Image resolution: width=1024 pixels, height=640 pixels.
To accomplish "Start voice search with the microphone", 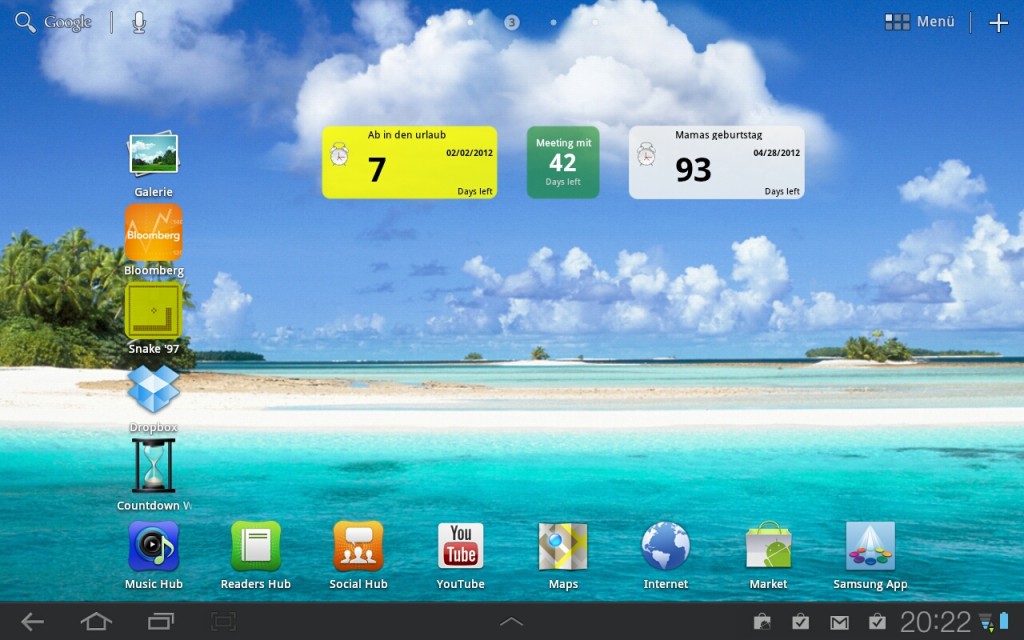I will (x=139, y=22).
